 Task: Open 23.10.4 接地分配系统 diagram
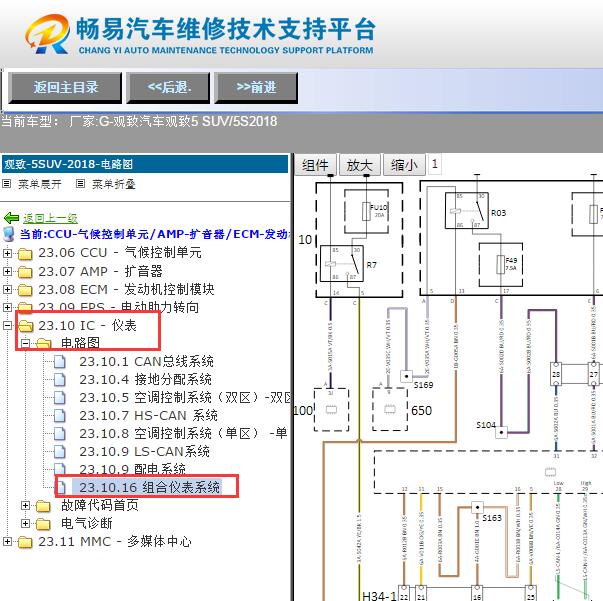pos(145,380)
